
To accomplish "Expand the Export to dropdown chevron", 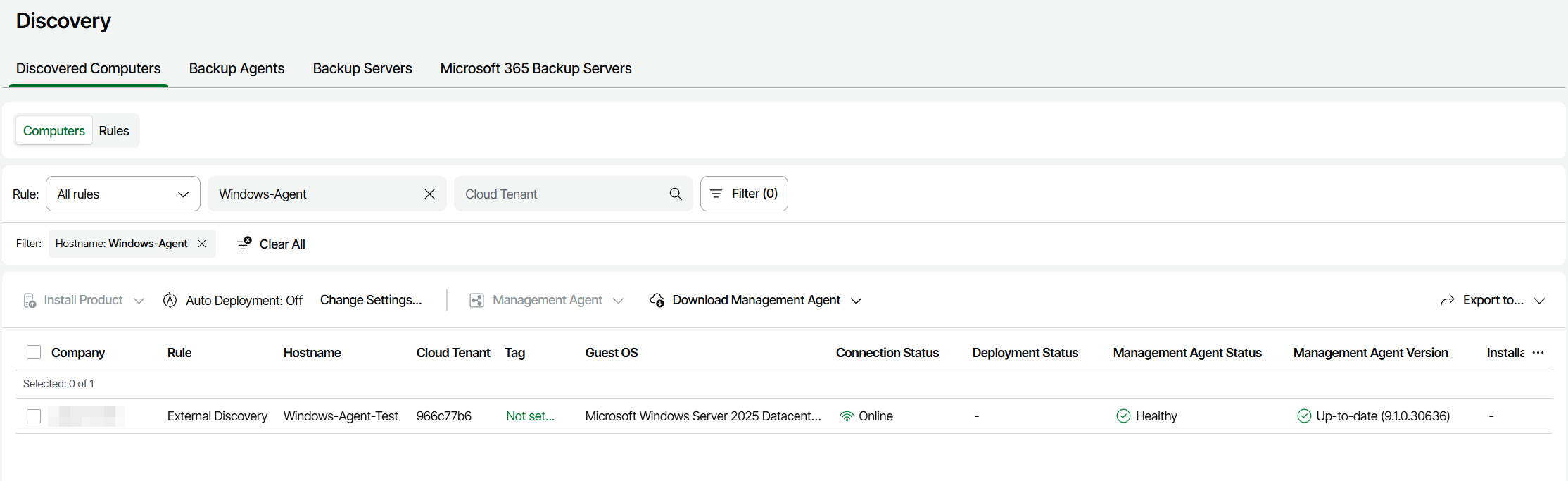I will click(1540, 301).
